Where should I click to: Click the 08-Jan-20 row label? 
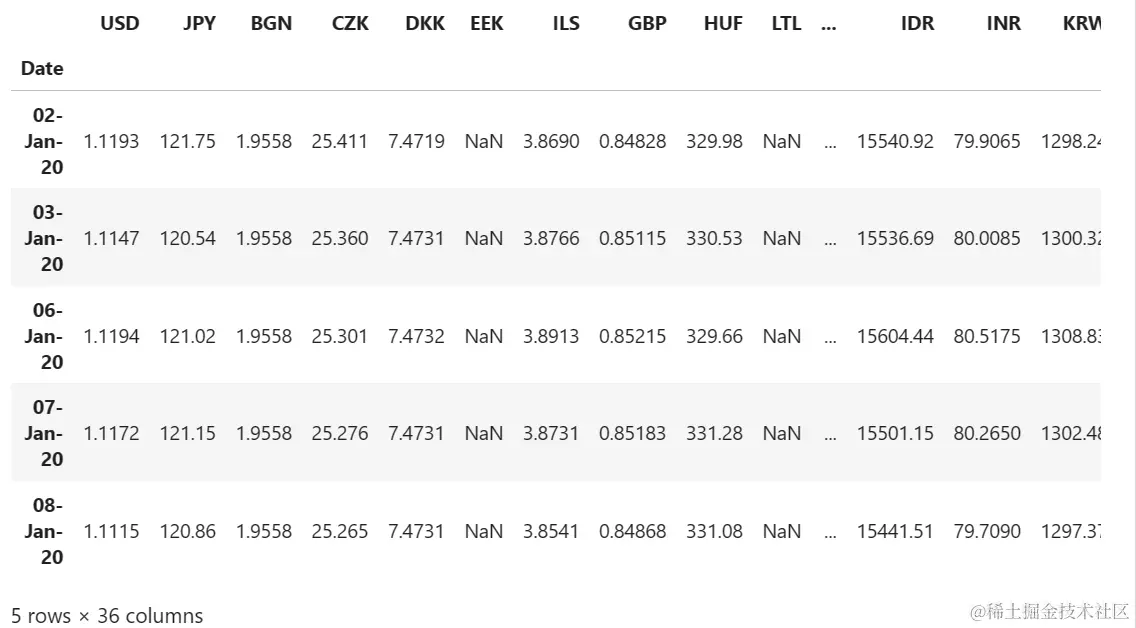pos(43,531)
